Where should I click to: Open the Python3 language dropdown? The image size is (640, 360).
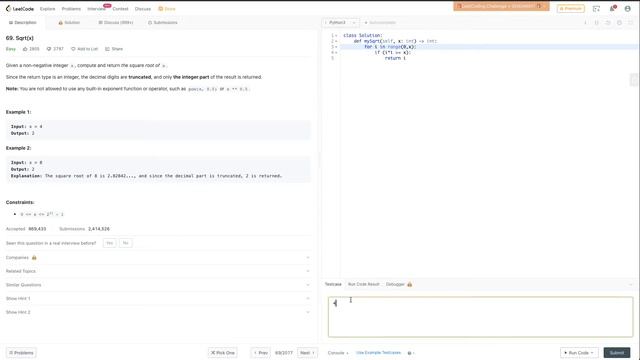point(341,22)
